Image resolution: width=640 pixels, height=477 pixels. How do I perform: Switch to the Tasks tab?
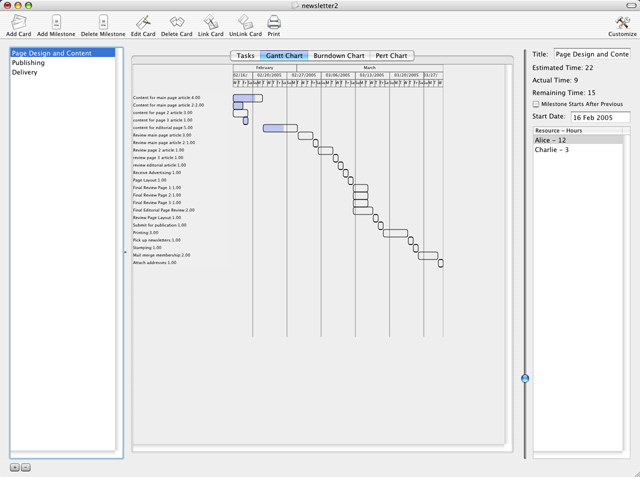pyautogui.click(x=245, y=56)
